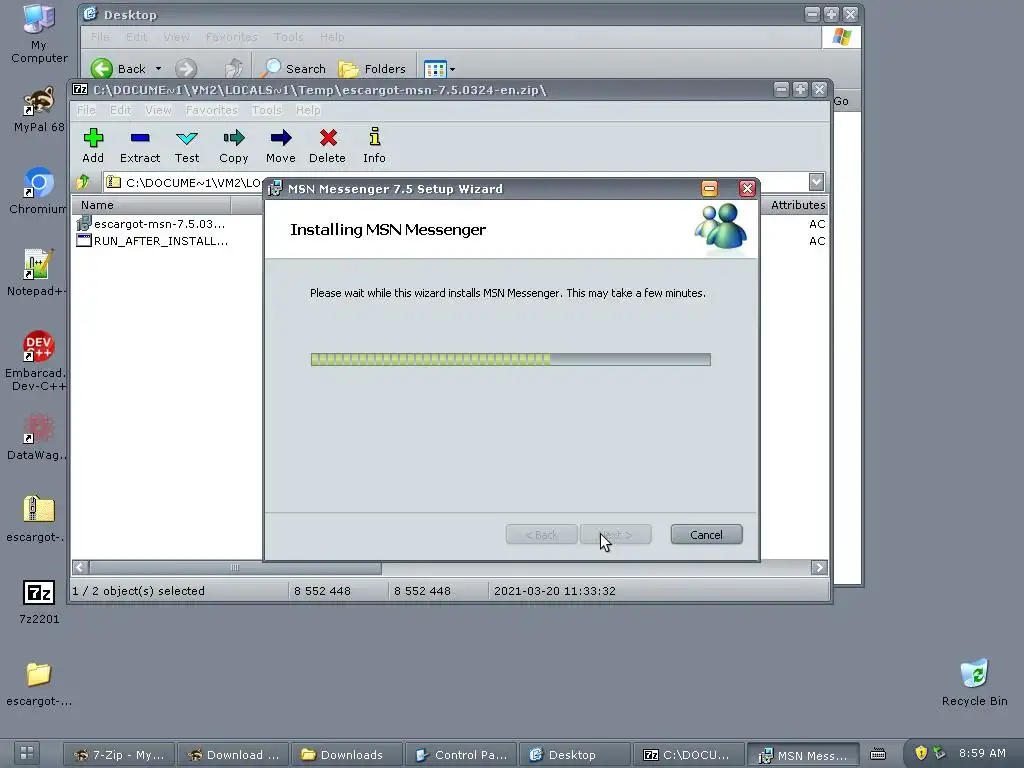Open Edit menu in 7-Zip window
Viewport: 1024px width, 768px height.
[120, 110]
